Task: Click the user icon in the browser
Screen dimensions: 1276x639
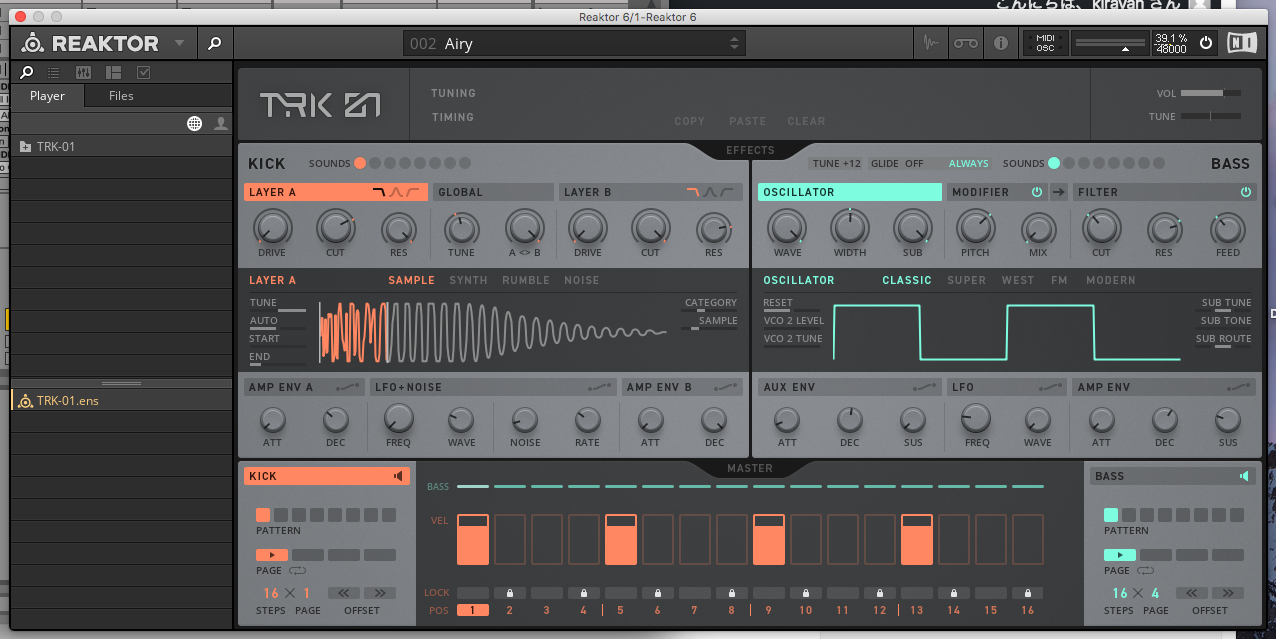Action: pos(221,123)
